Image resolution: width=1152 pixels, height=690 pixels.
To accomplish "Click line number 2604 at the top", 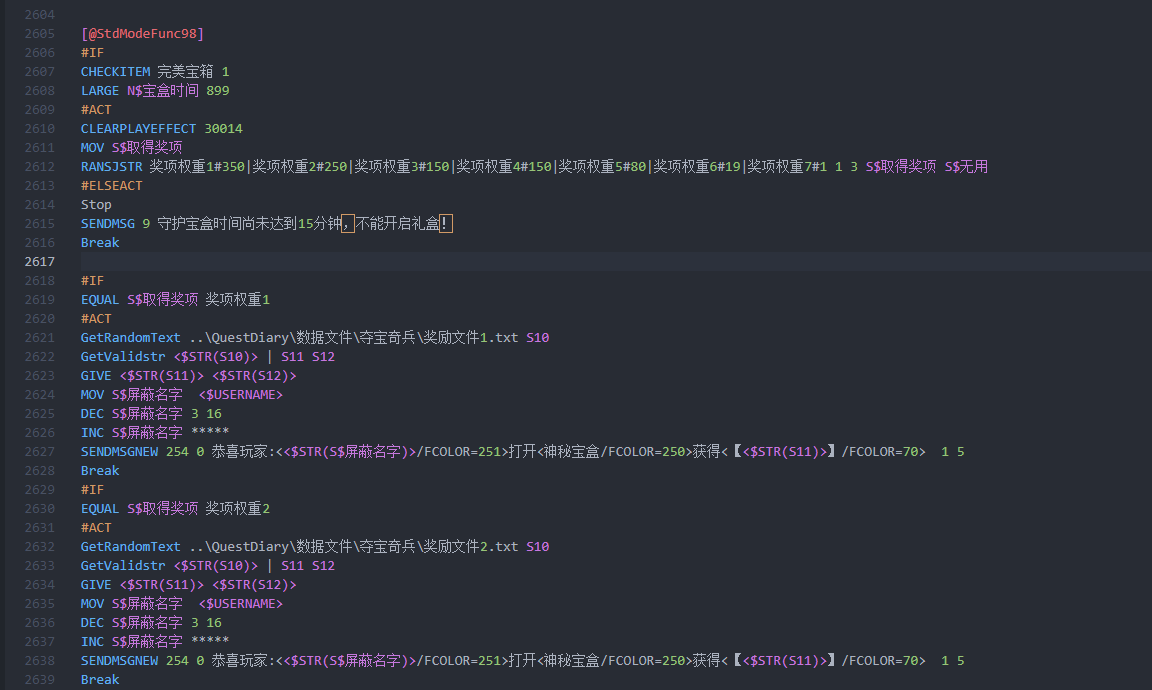I will coord(40,14).
